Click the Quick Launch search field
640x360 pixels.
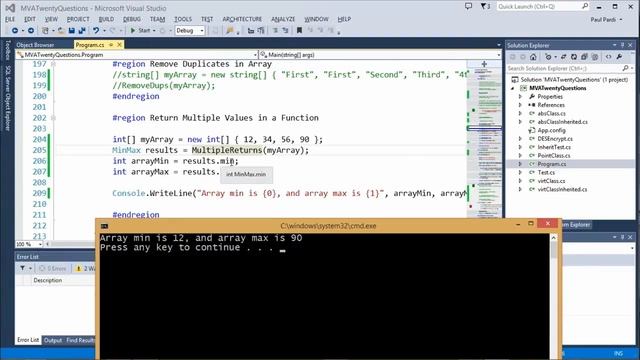tap(543, 7)
